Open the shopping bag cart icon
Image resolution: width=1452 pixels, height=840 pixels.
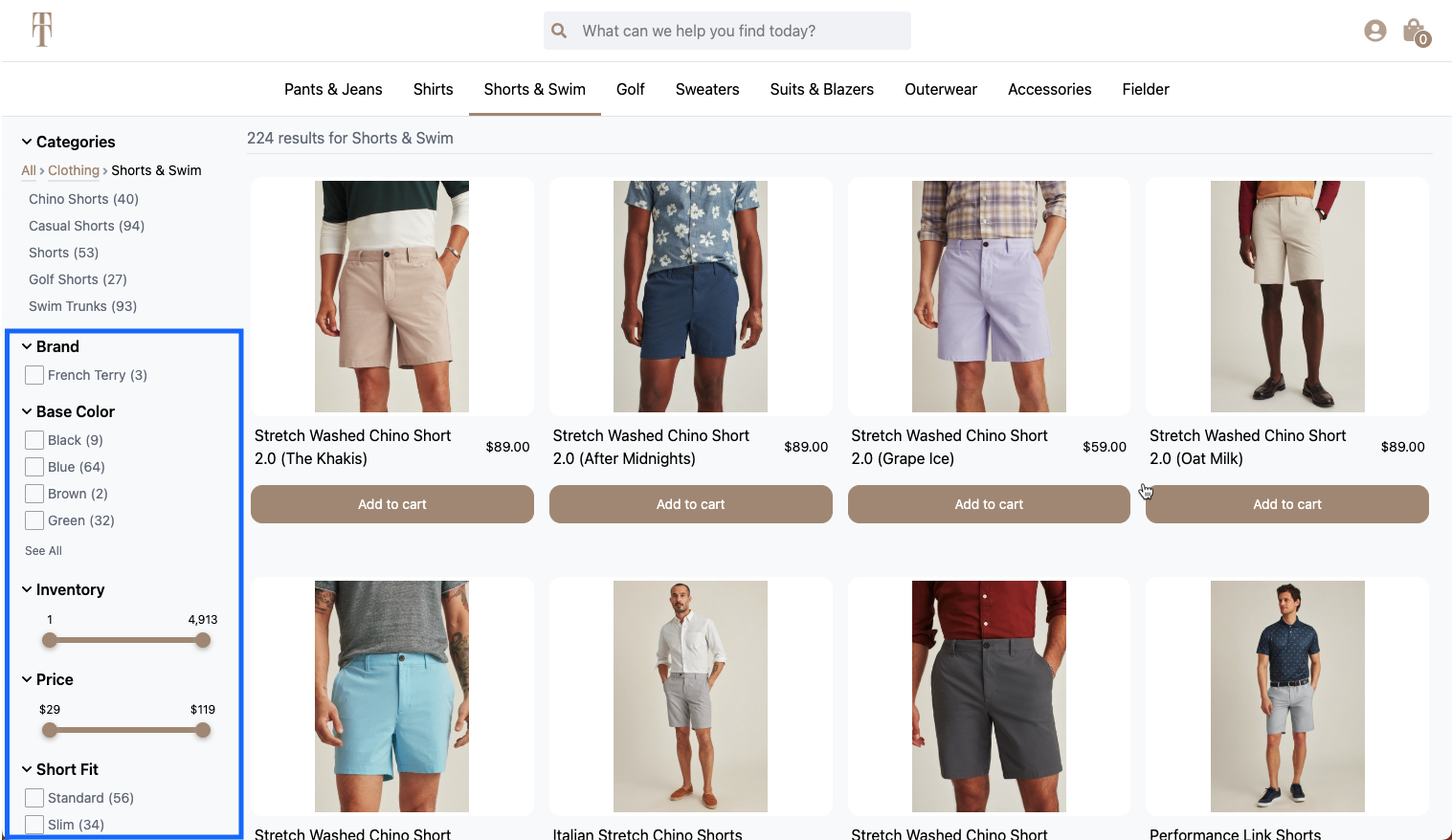click(1416, 32)
